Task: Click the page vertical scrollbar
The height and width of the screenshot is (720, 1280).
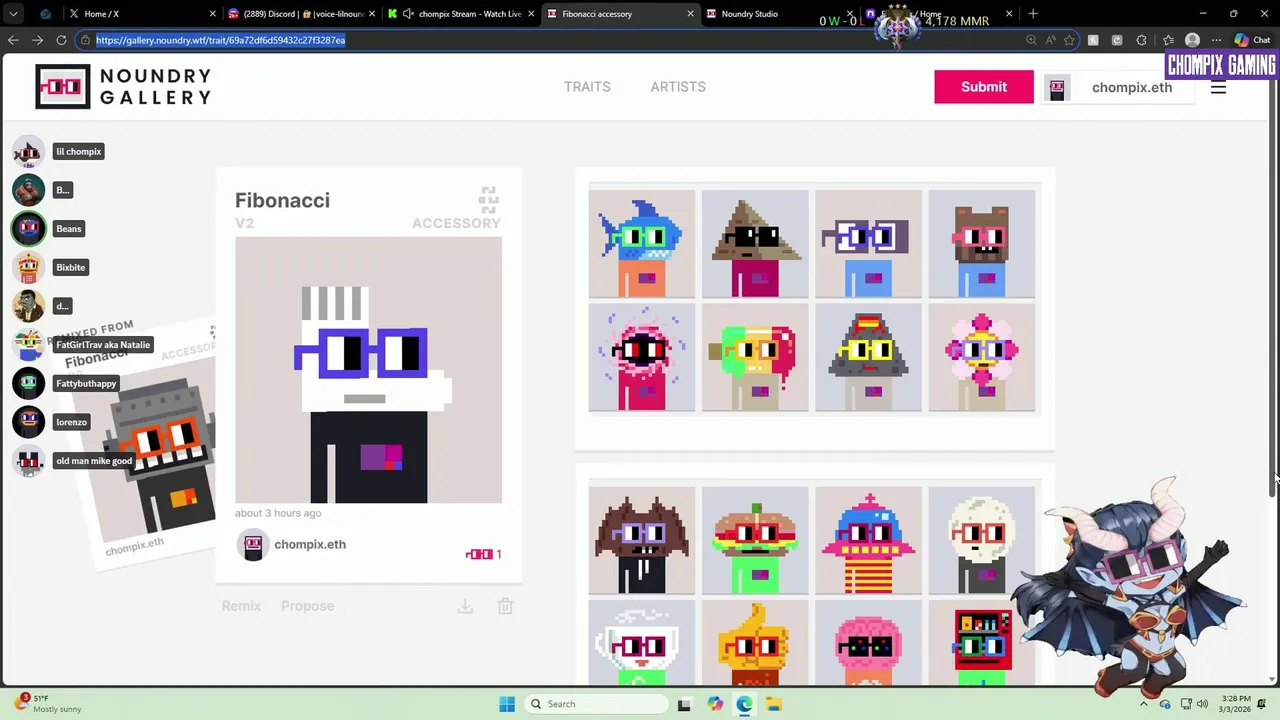Action: pyautogui.click(x=1273, y=290)
